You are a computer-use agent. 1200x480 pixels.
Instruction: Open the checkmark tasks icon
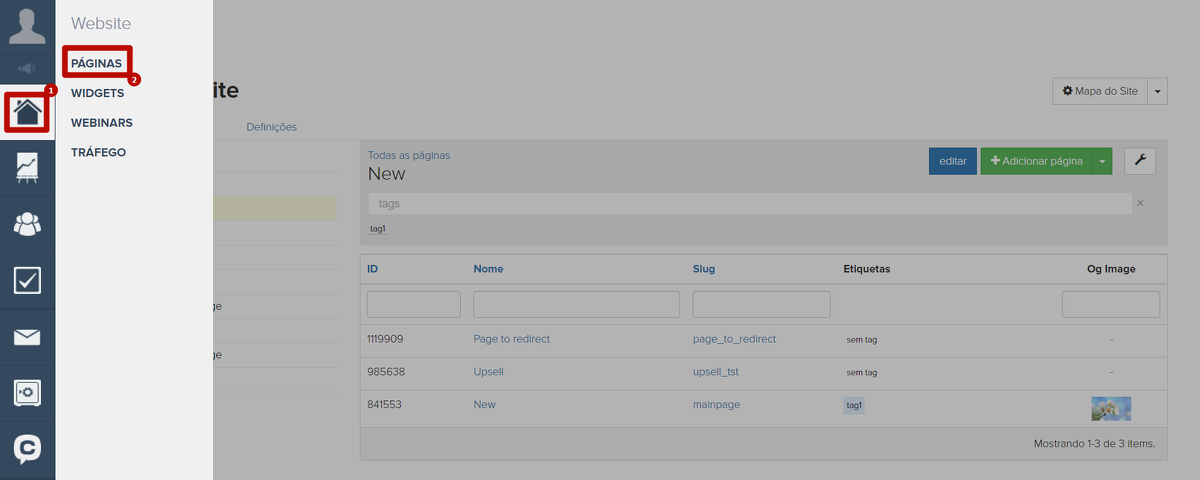pos(27,280)
